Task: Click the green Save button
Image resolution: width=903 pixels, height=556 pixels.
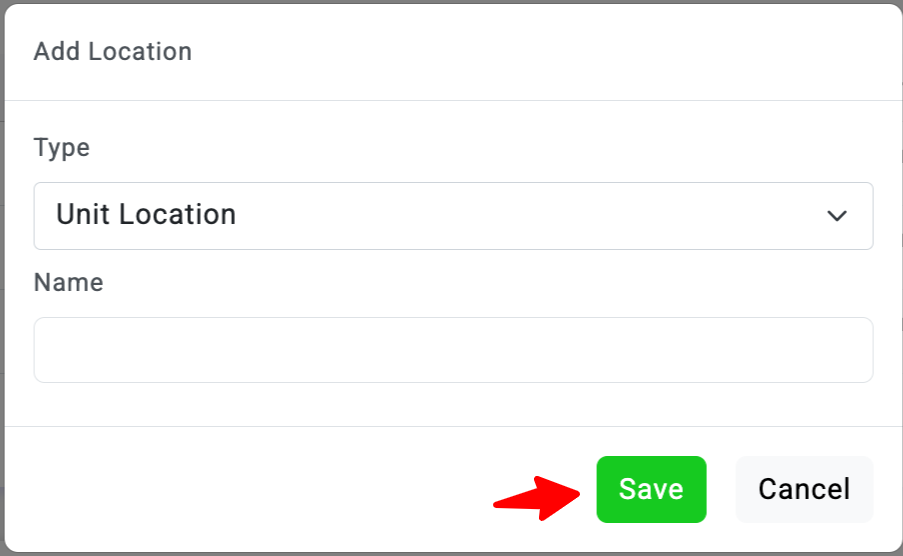Action: (651, 489)
